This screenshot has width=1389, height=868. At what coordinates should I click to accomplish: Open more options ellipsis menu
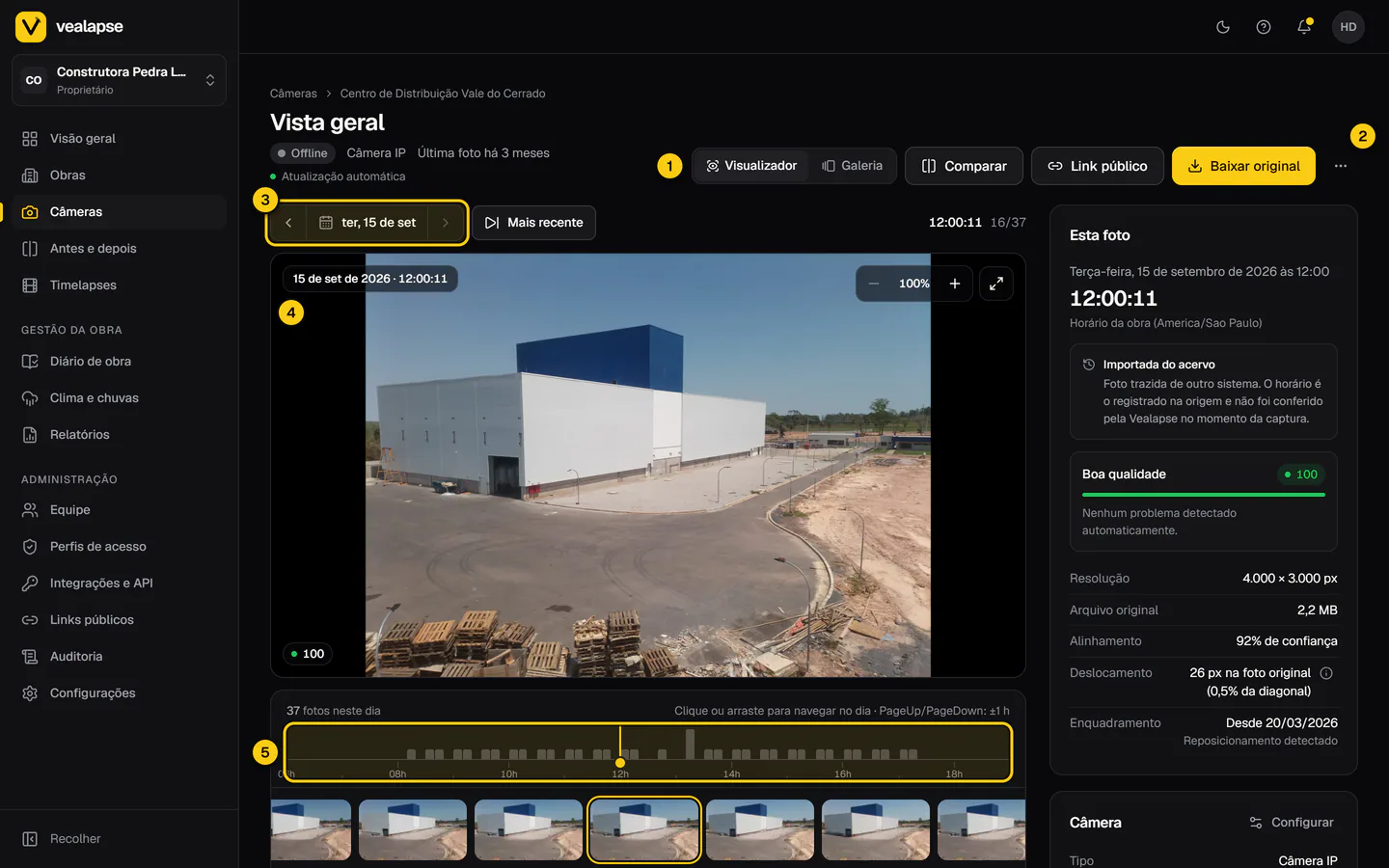pyautogui.click(x=1341, y=166)
